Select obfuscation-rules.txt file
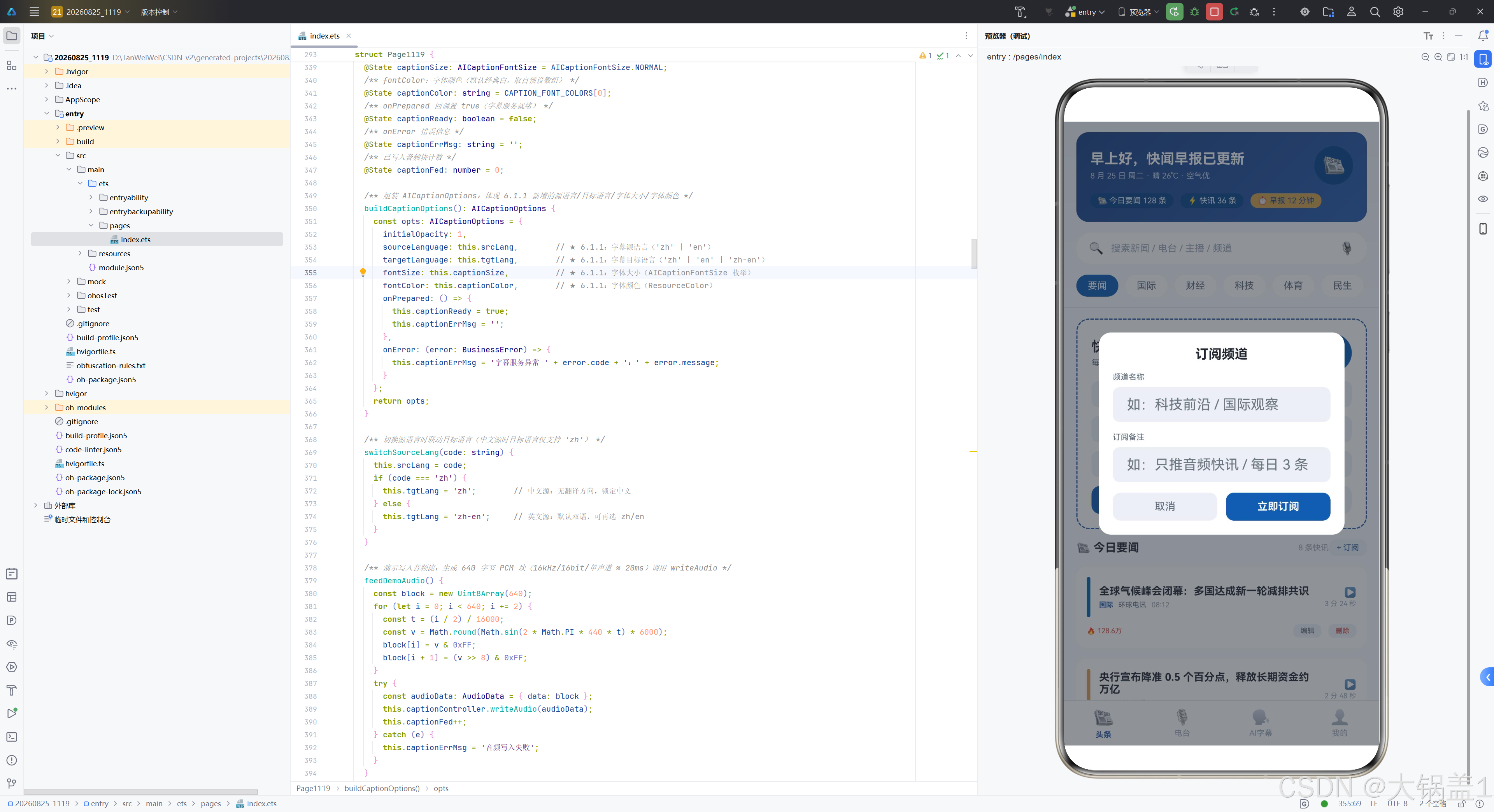 point(111,365)
